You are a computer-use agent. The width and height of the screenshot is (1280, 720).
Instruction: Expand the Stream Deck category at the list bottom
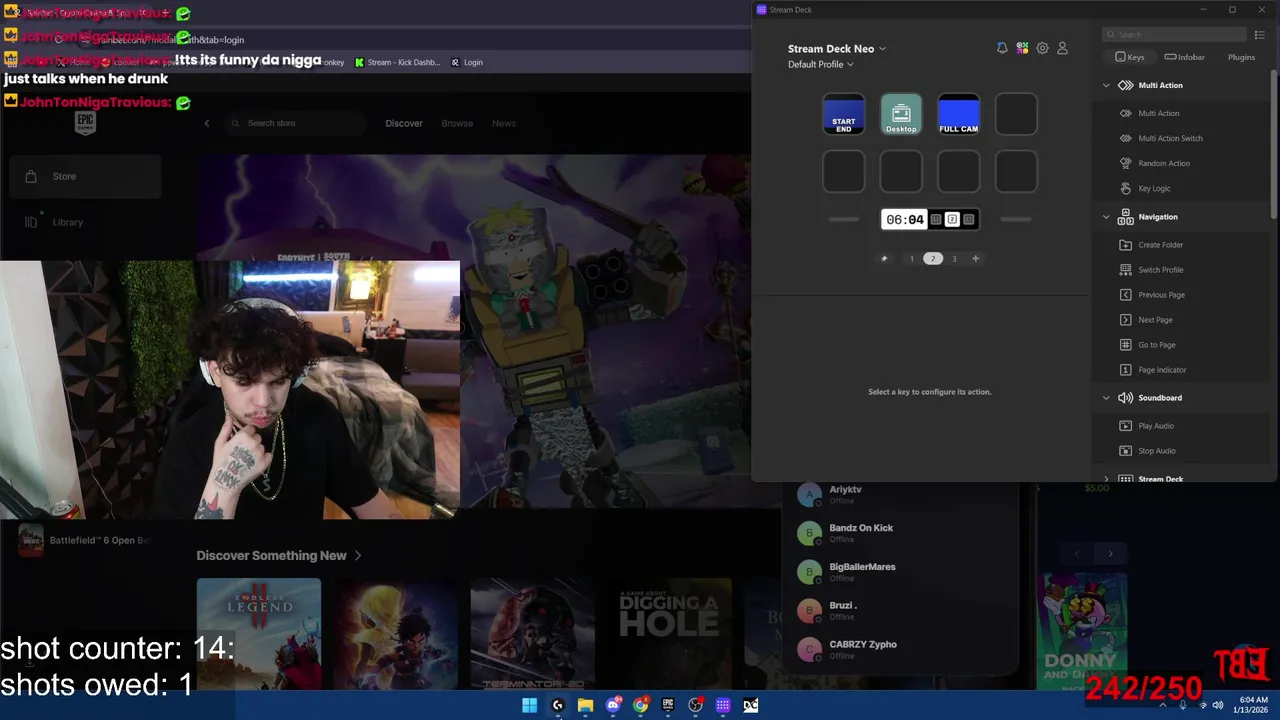1160,479
